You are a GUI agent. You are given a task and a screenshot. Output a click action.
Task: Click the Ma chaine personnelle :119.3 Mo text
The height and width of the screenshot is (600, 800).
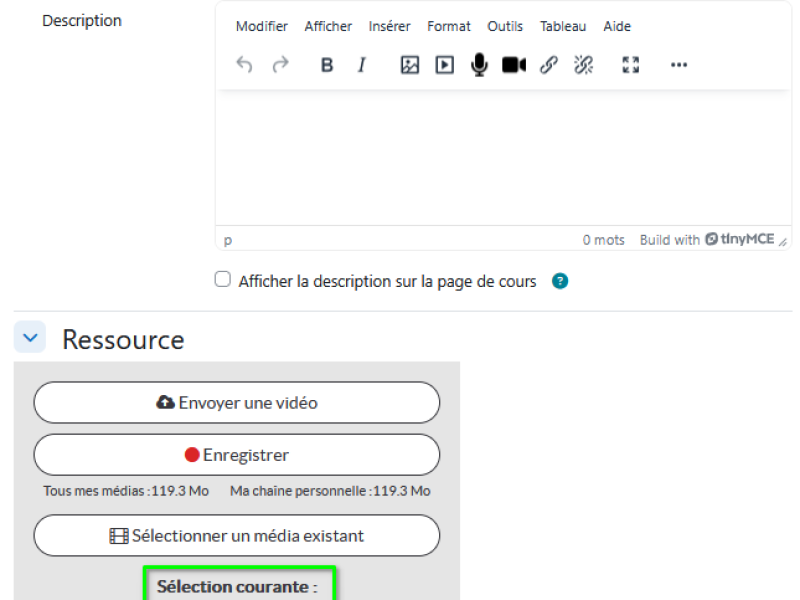(330, 491)
